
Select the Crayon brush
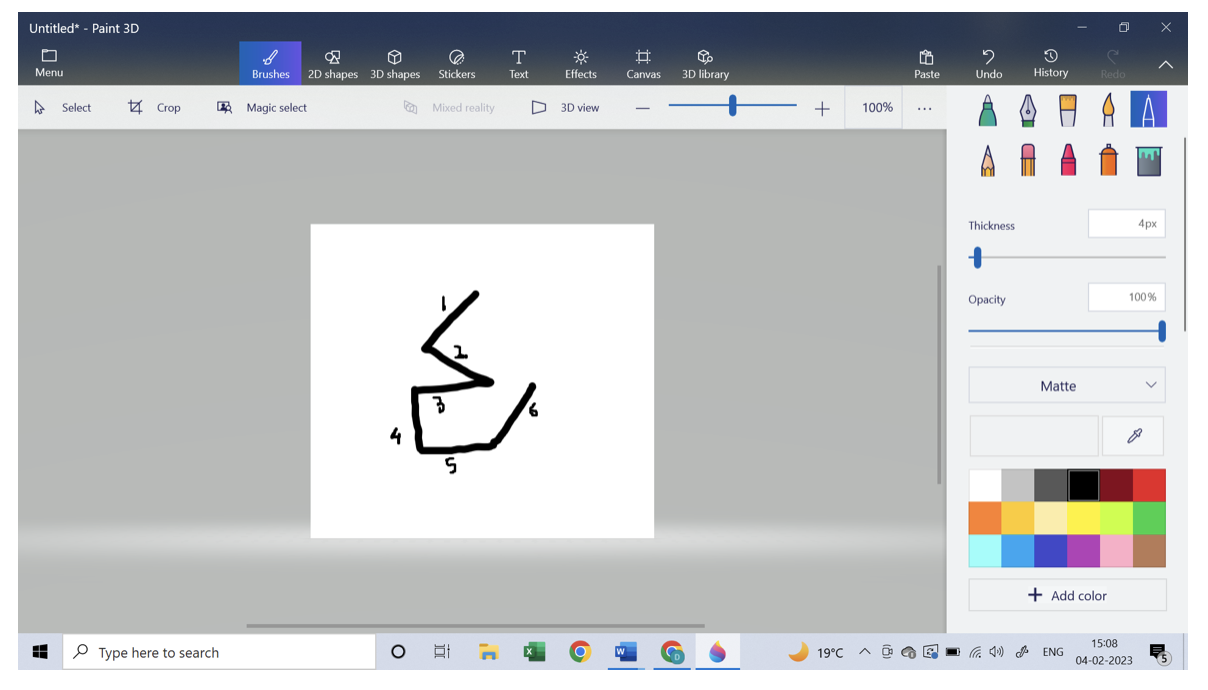pyautogui.click(x=1068, y=160)
